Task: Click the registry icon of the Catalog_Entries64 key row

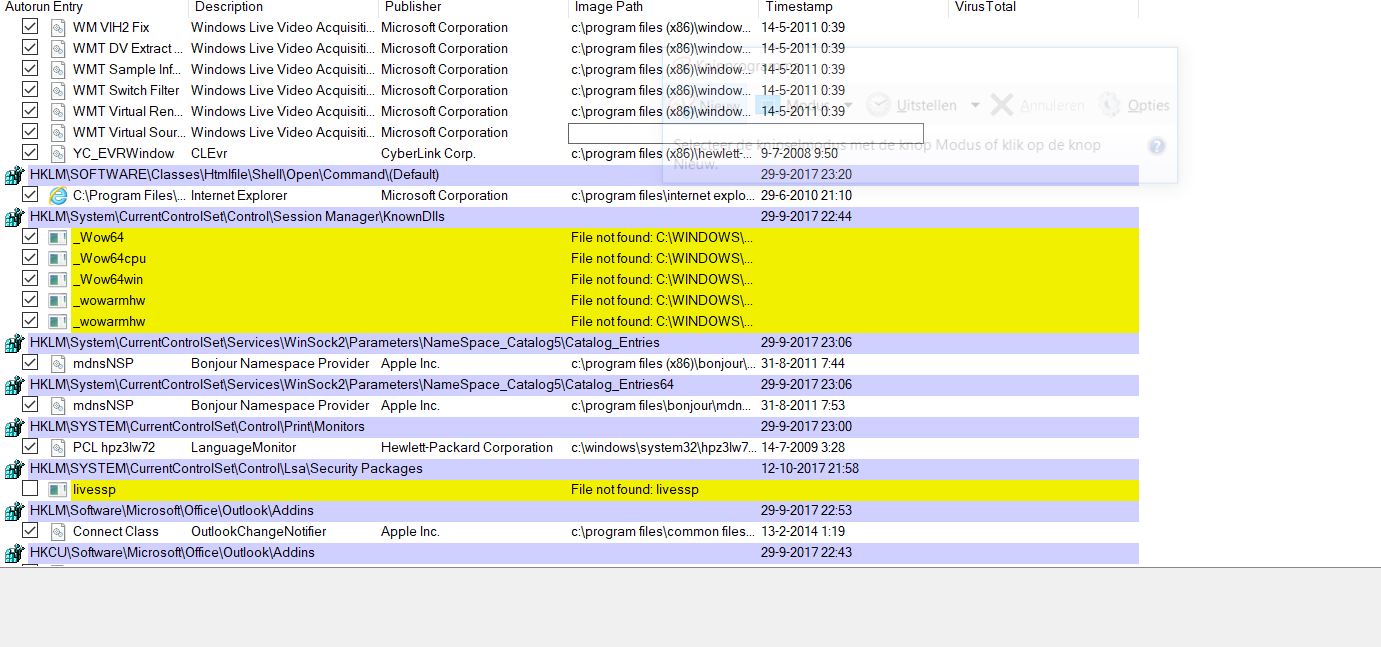Action: (13, 385)
